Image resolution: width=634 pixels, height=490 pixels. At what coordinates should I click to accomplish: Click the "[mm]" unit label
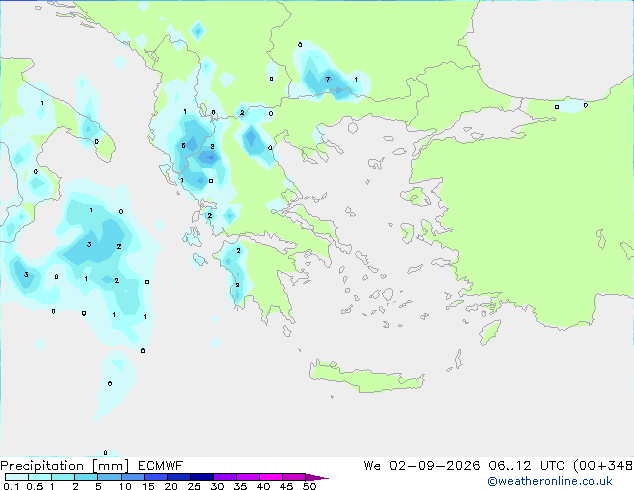(x=110, y=466)
